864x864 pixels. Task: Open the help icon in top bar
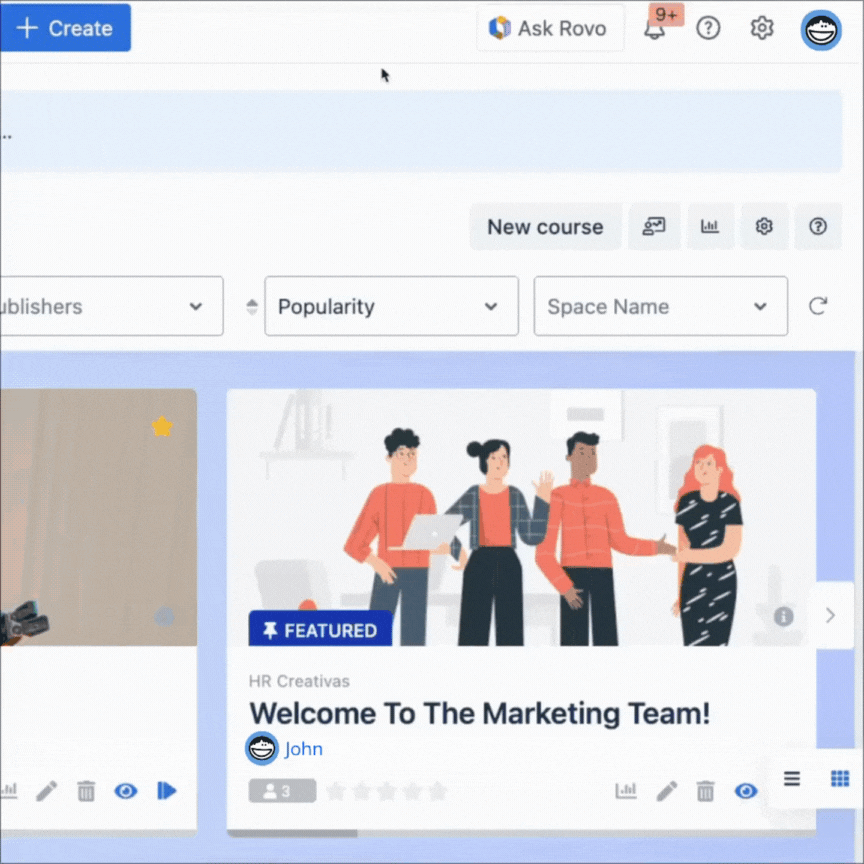coord(708,28)
